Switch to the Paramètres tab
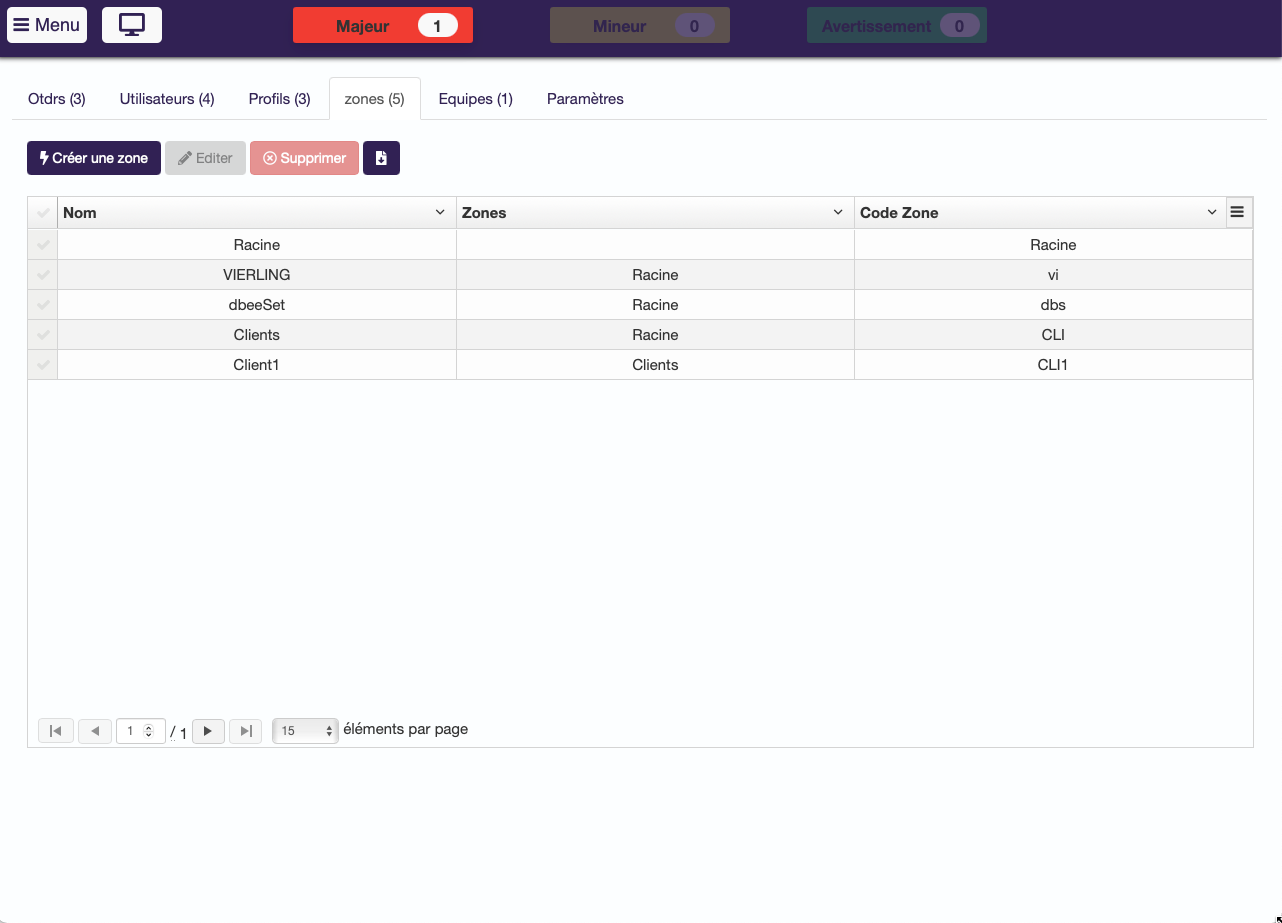The image size is (1282, 923). (x=585, y=99)
